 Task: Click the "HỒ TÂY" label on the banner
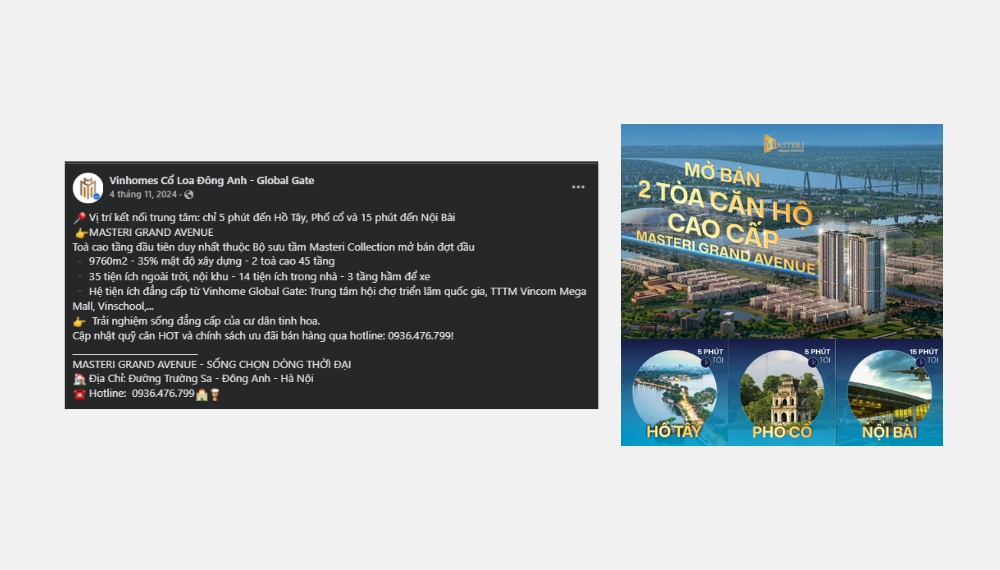click(673, 432)
